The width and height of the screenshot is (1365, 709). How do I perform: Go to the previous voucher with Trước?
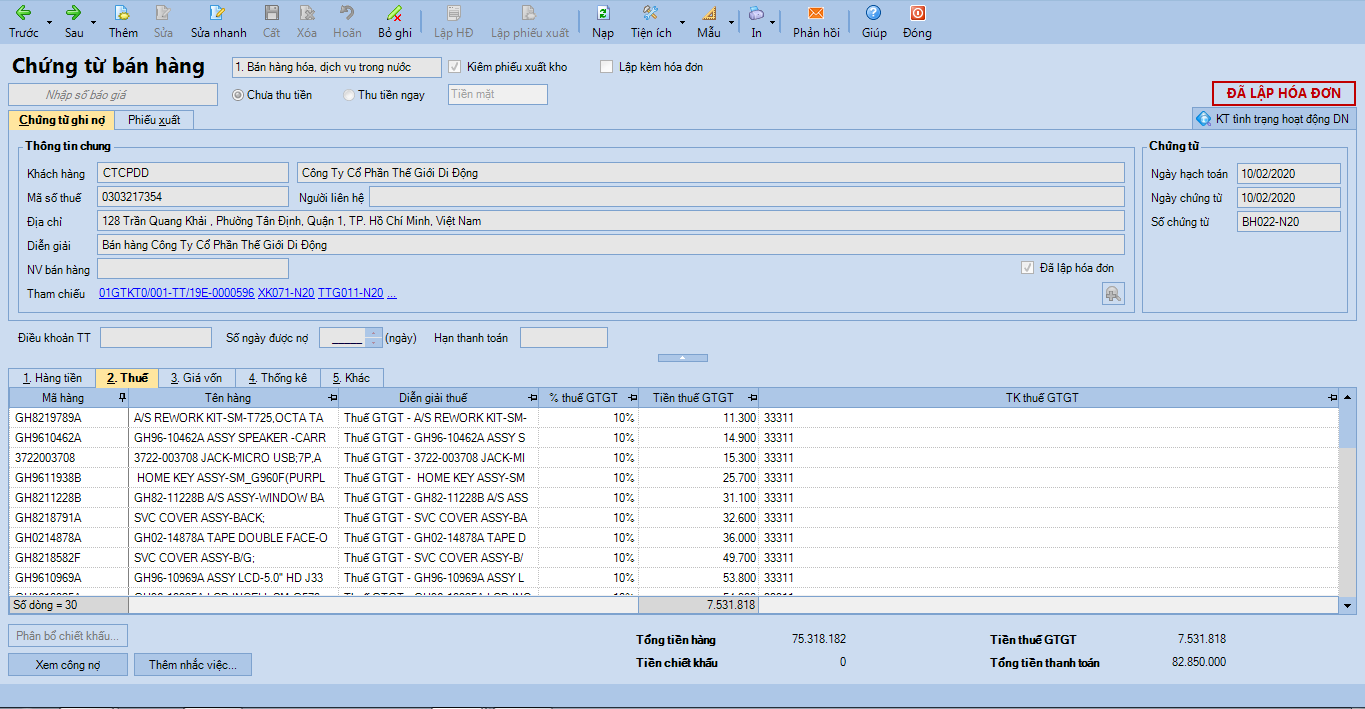23,21
